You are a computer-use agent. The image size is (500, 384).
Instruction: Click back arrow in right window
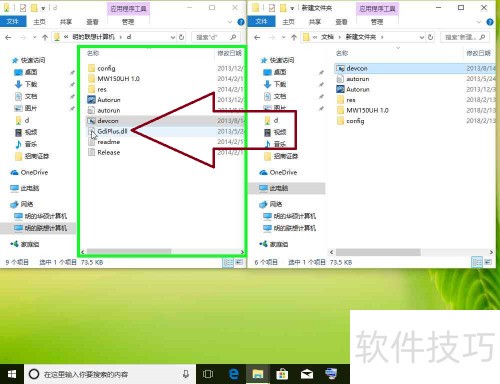pyautogui.click(x=257, y=37)
